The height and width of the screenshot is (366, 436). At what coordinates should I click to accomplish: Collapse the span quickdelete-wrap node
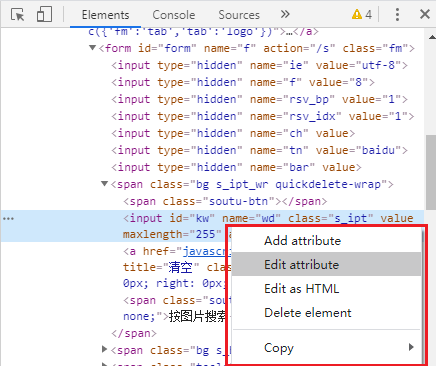(105, 184)
